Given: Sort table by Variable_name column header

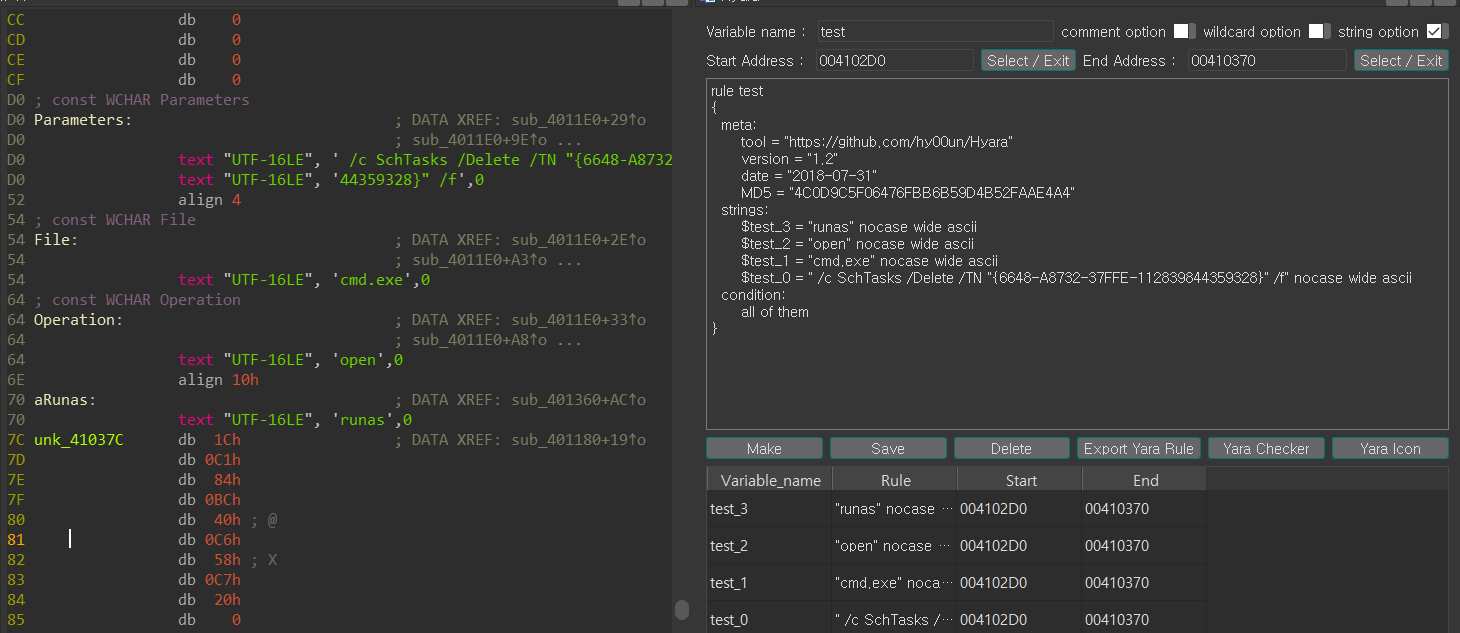Looking at the screenshot, I should click(769, 480).
